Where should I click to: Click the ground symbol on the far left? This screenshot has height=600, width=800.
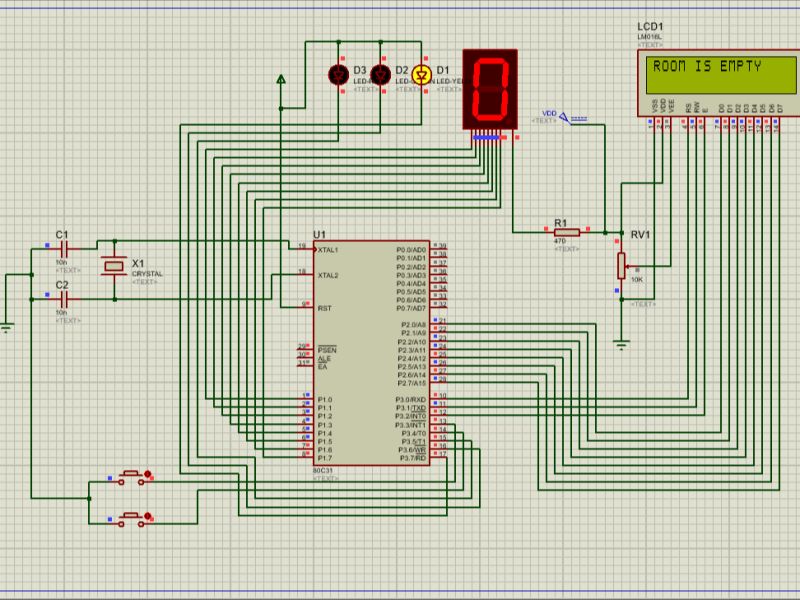[8, 322]
